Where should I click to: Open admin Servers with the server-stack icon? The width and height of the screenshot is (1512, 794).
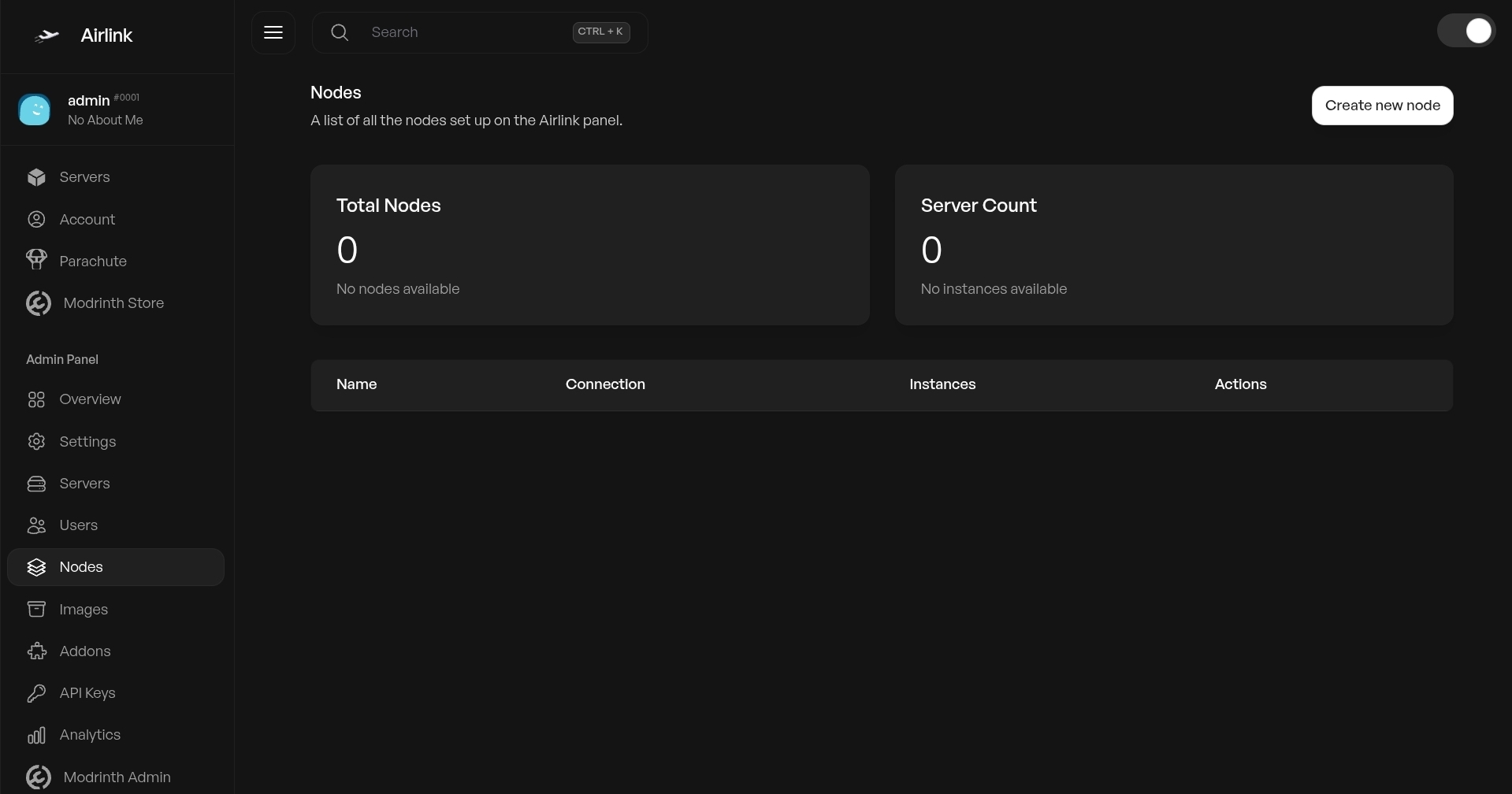click(x=36, y=484)
